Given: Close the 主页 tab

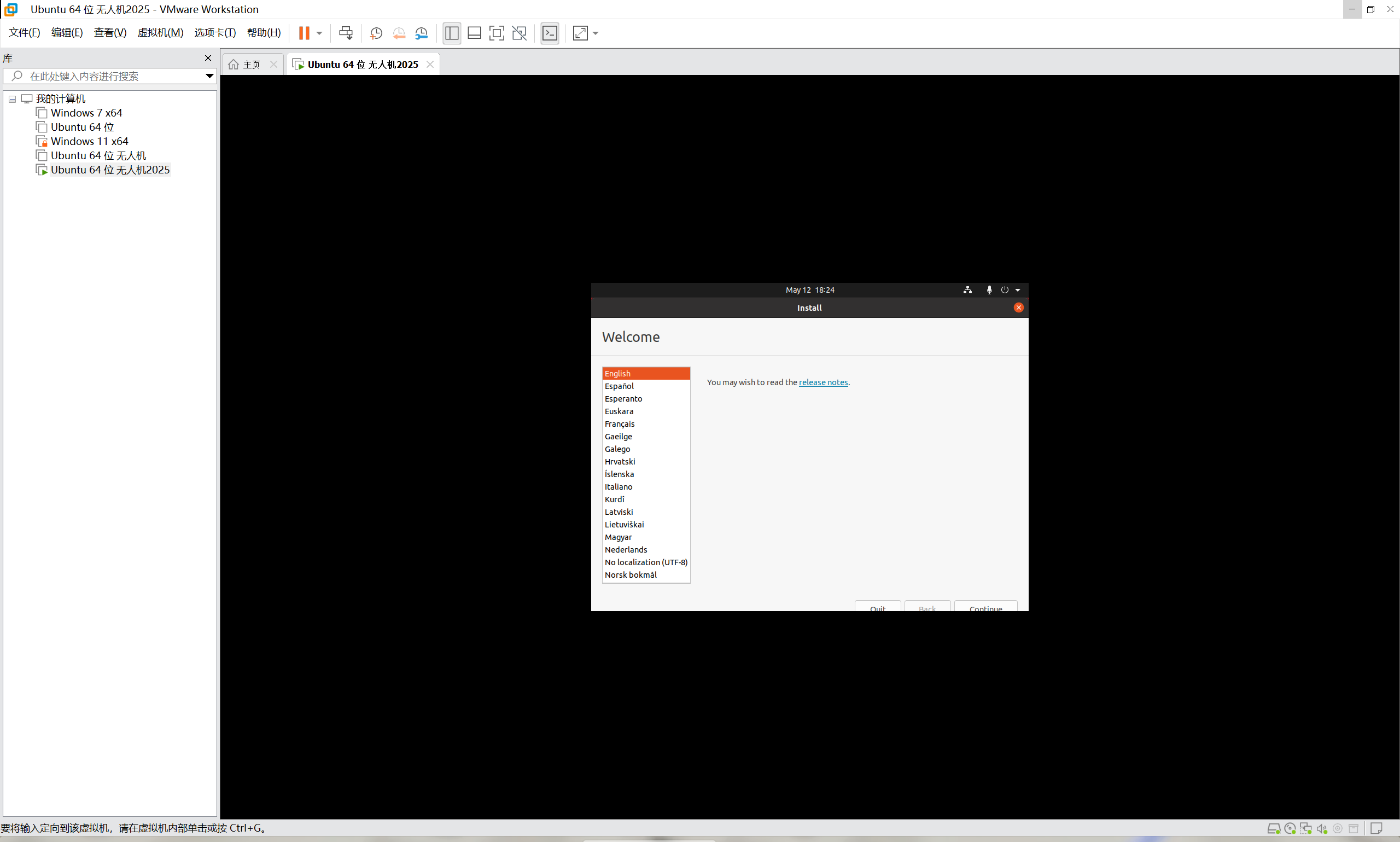Looking at the screenshot, I should [274, 64].
